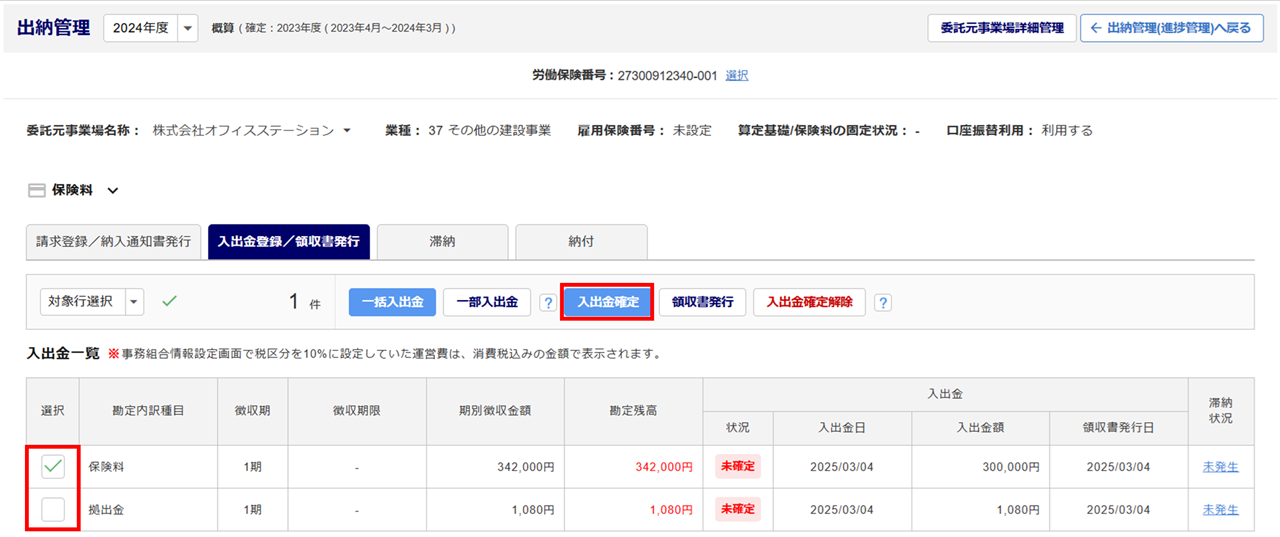Expand 株式会社オフィスステーション company selector
This screenshot has height=537, width=1280.
point(347,131)
